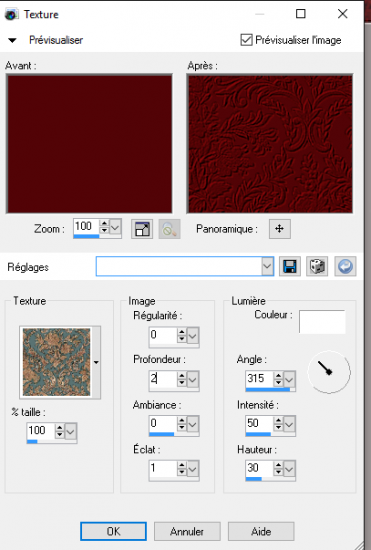
Task: Click the % taille spinner arrows
Action: [60, 431]
